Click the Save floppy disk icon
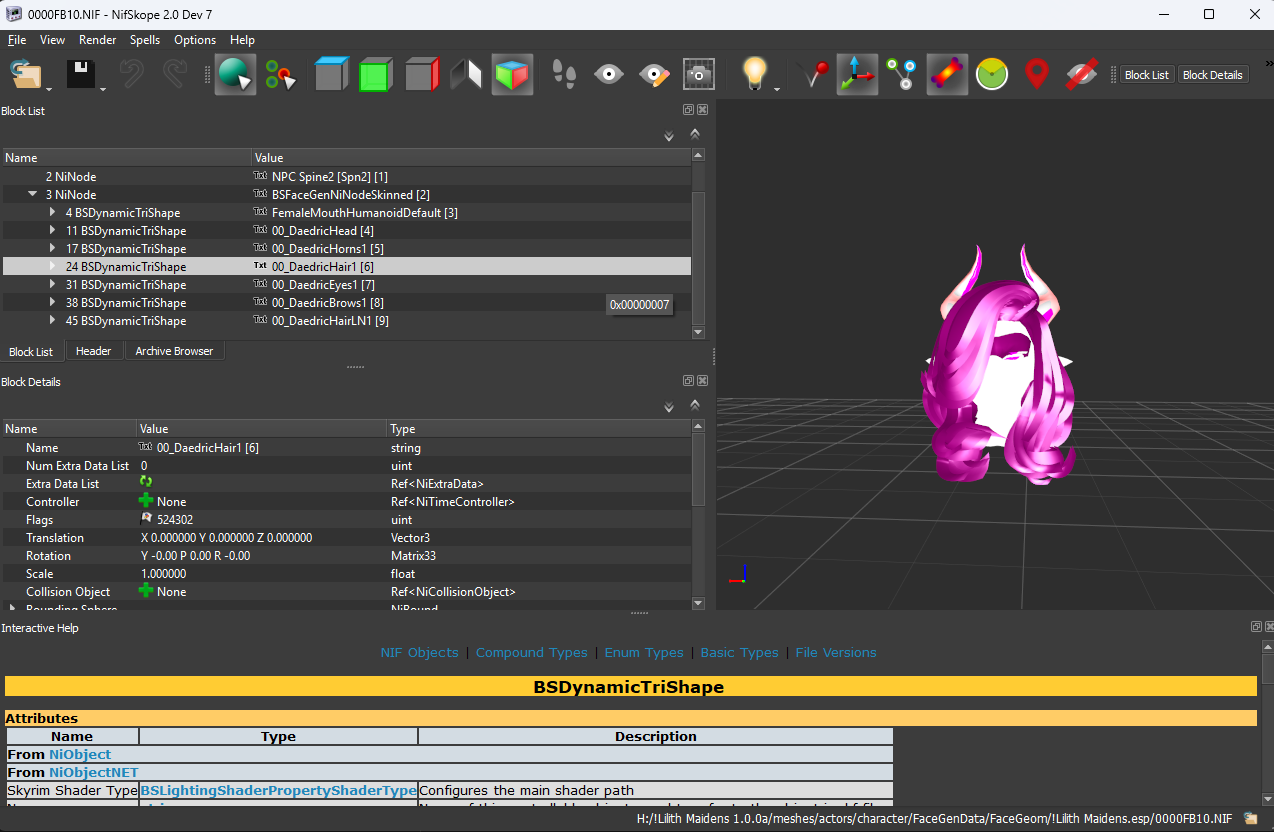1274x832 pixels. coord(80,74)
